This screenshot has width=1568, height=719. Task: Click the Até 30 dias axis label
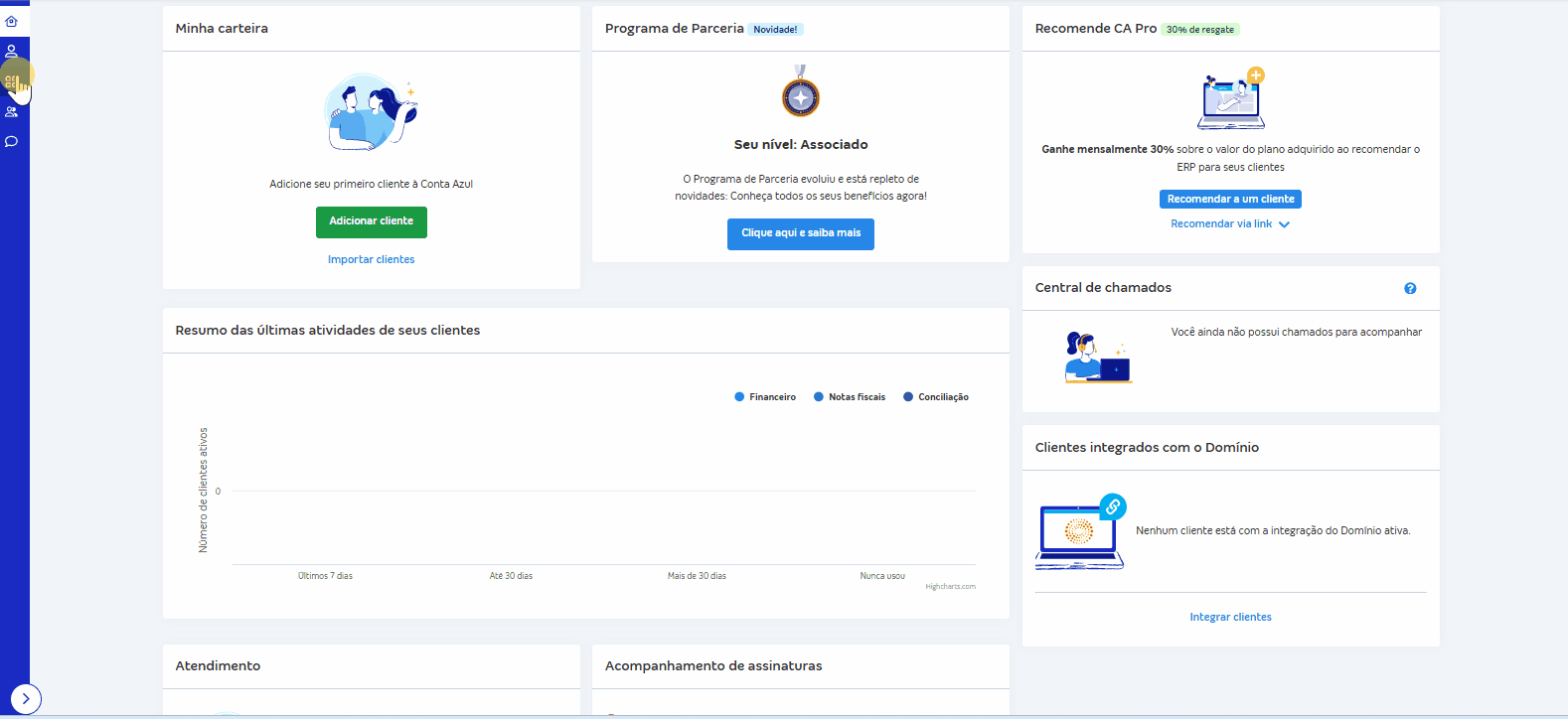point(511,576)
